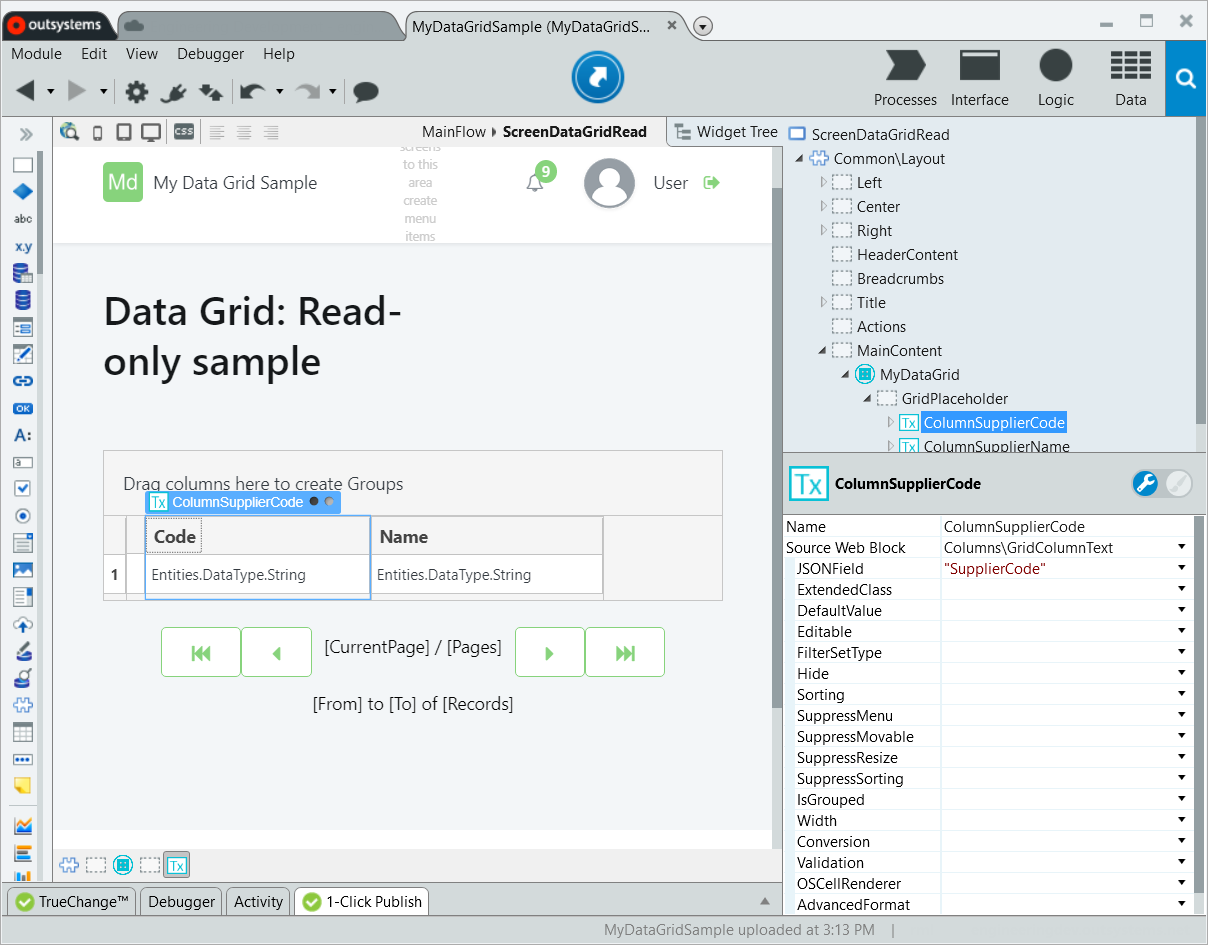Switch to the Activity tab at bottom
This screenshot has width=1208, height=945.
pyautogui.click(x=257, y=901)
